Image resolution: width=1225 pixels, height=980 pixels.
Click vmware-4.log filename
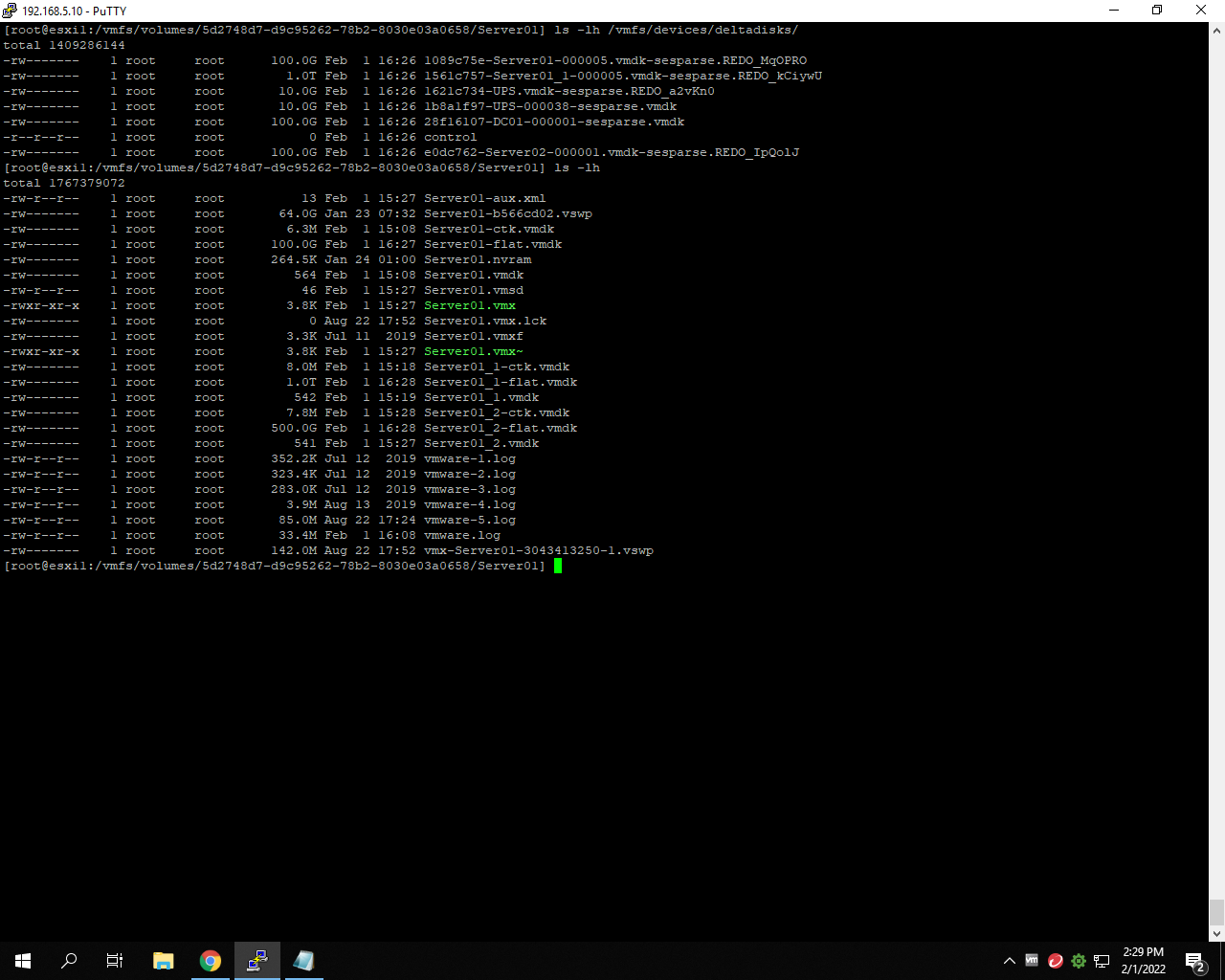pos(470,504)
